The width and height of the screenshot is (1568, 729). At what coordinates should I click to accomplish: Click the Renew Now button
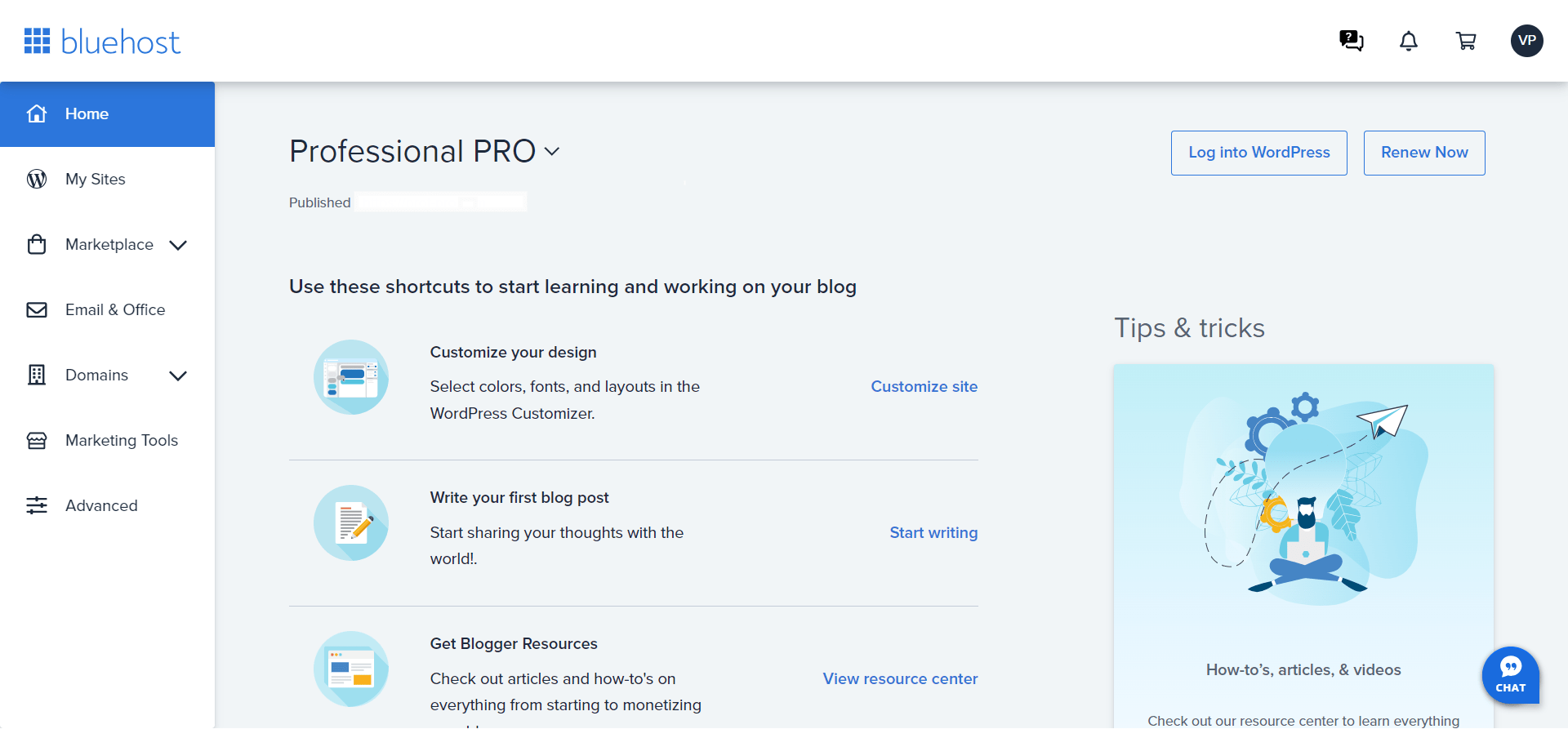(x=1424, y=153)
